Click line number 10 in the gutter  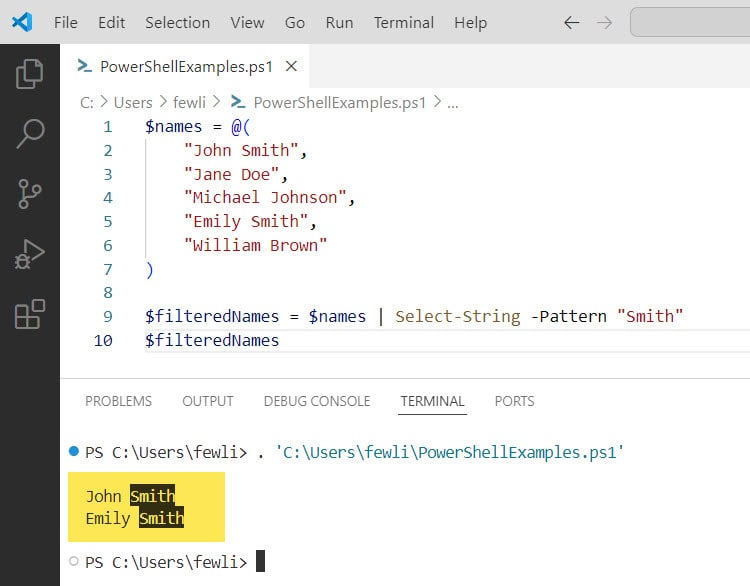point(103,340)
